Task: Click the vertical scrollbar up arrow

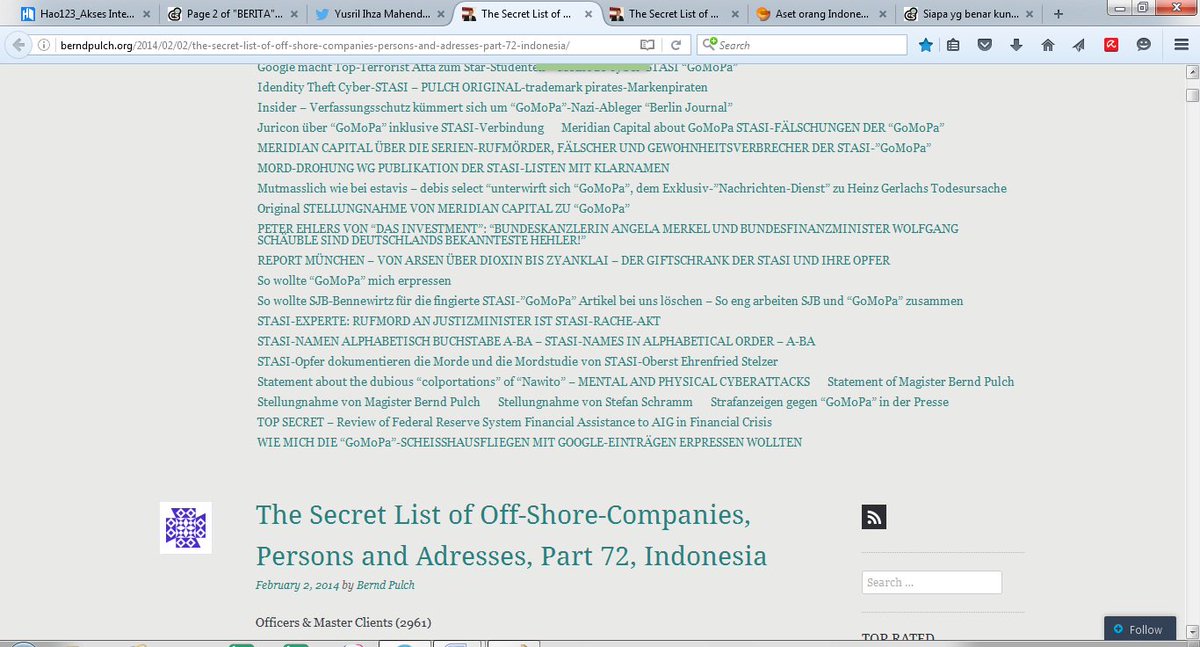Action: tap(1191, 73)
